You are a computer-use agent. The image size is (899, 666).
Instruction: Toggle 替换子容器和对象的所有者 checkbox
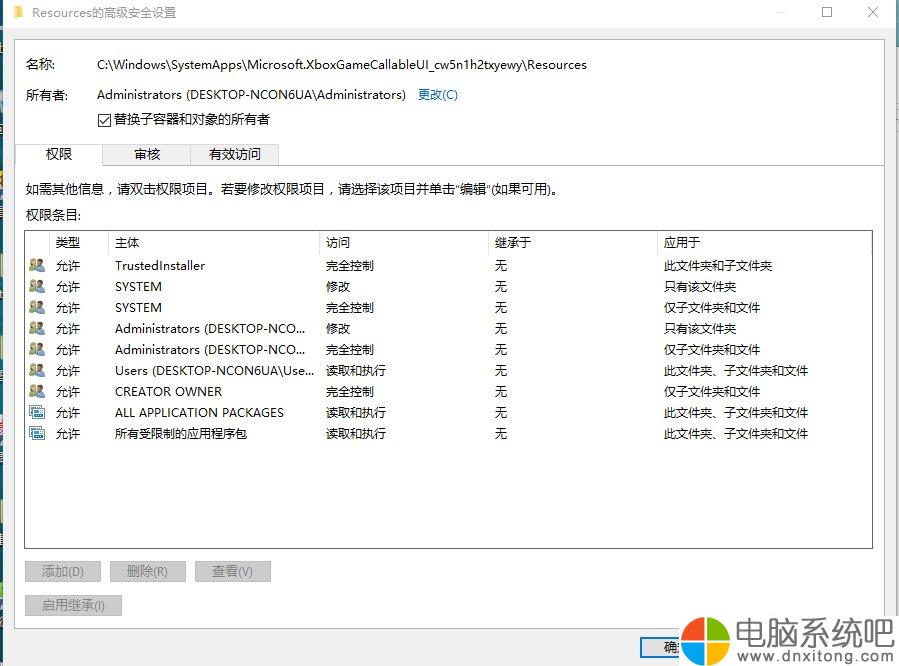104,120
